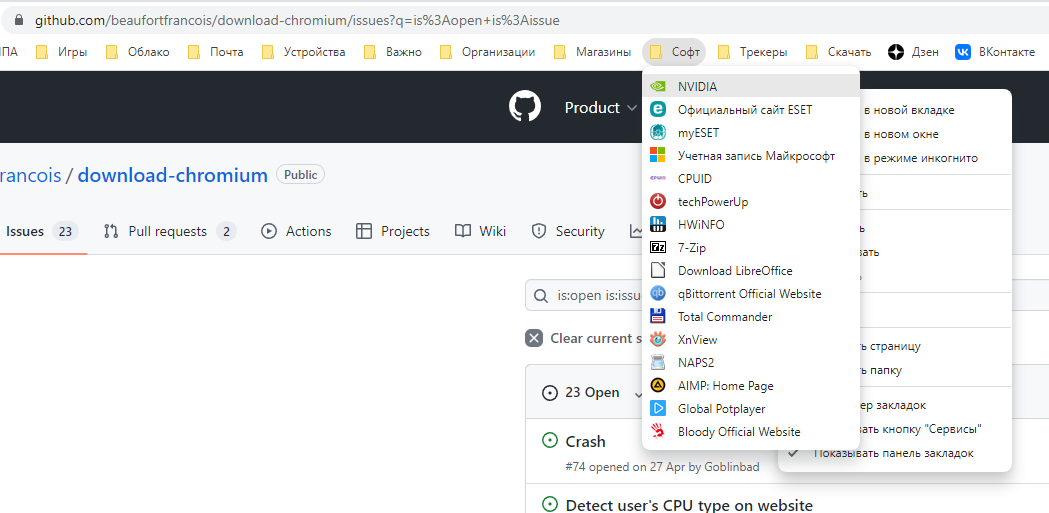Viewport: 1049px width, 513px height.
Task: Click the XnView bookmark favicon
Action: click(x=658, y=340)
